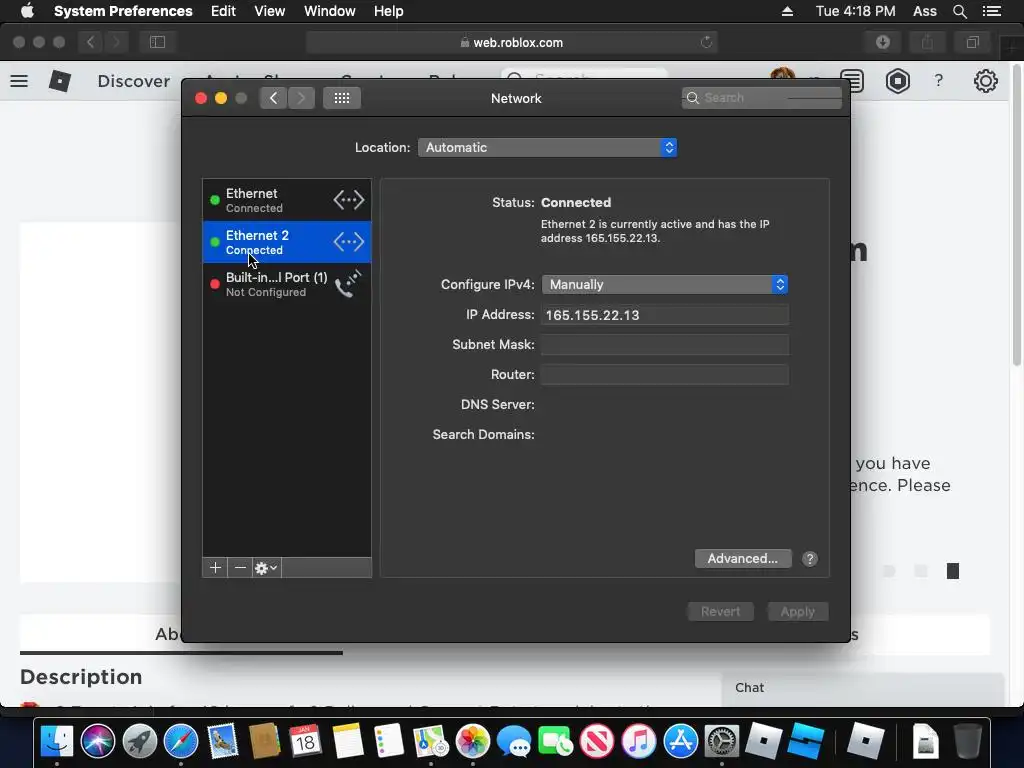Click the Router field
The width and height of the screenshot is (1024, 768).
[x=665, y=375]
